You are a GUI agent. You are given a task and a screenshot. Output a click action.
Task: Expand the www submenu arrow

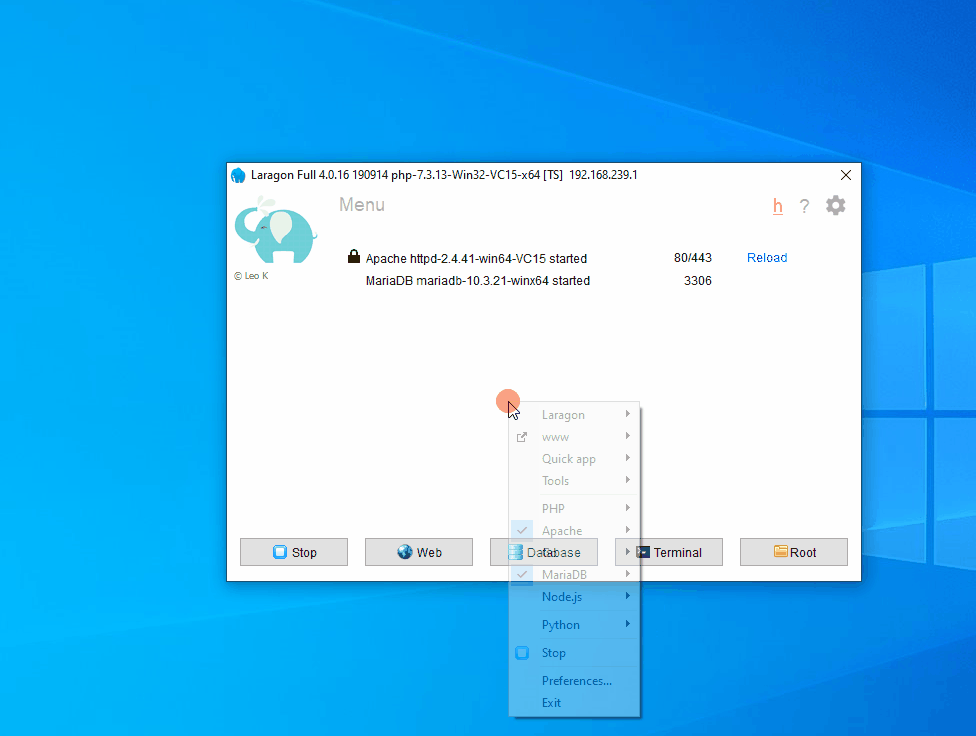[627, 436]
